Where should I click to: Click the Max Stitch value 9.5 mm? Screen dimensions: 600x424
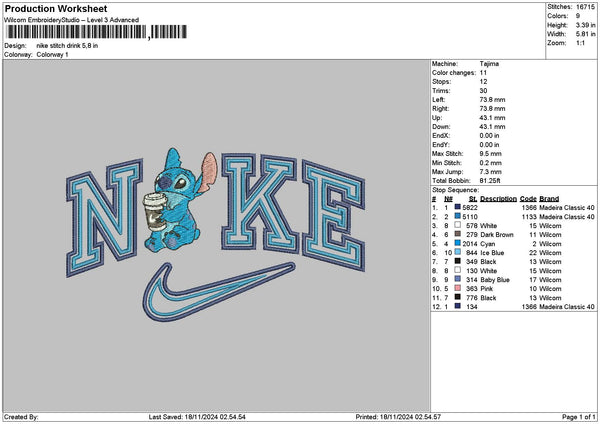tap(490, 153)
